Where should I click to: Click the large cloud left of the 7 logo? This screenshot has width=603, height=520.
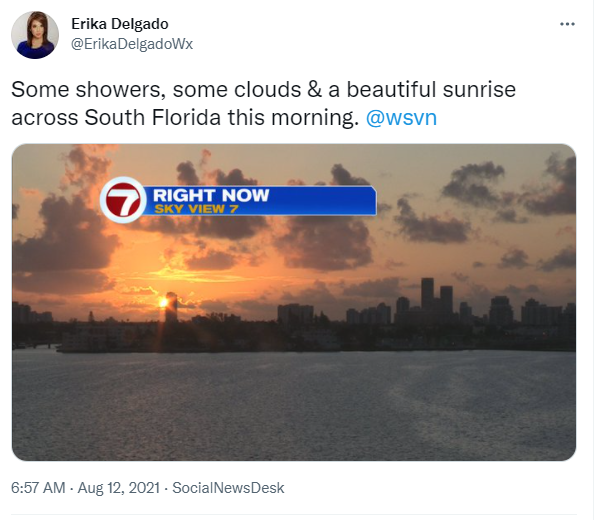tap(63, 235)
